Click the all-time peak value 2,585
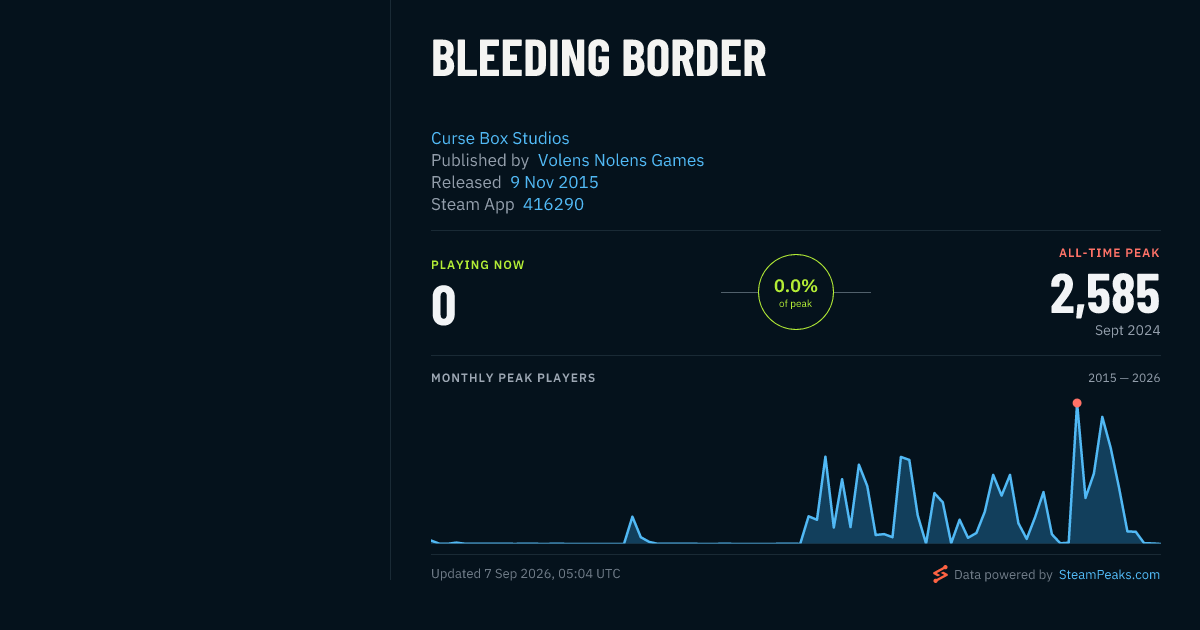 (1105, 295)
